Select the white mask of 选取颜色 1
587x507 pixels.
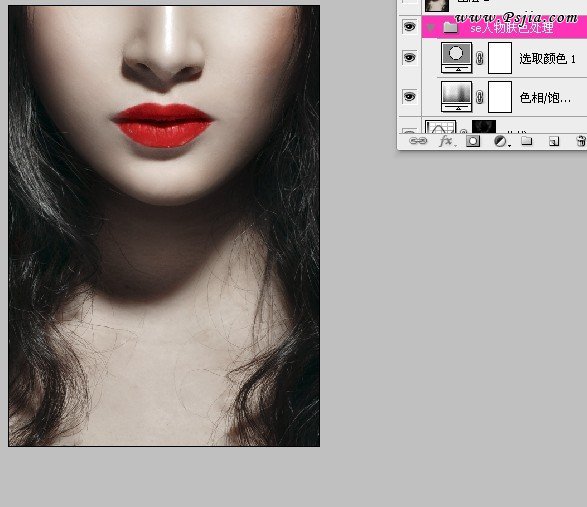(500, 58)
